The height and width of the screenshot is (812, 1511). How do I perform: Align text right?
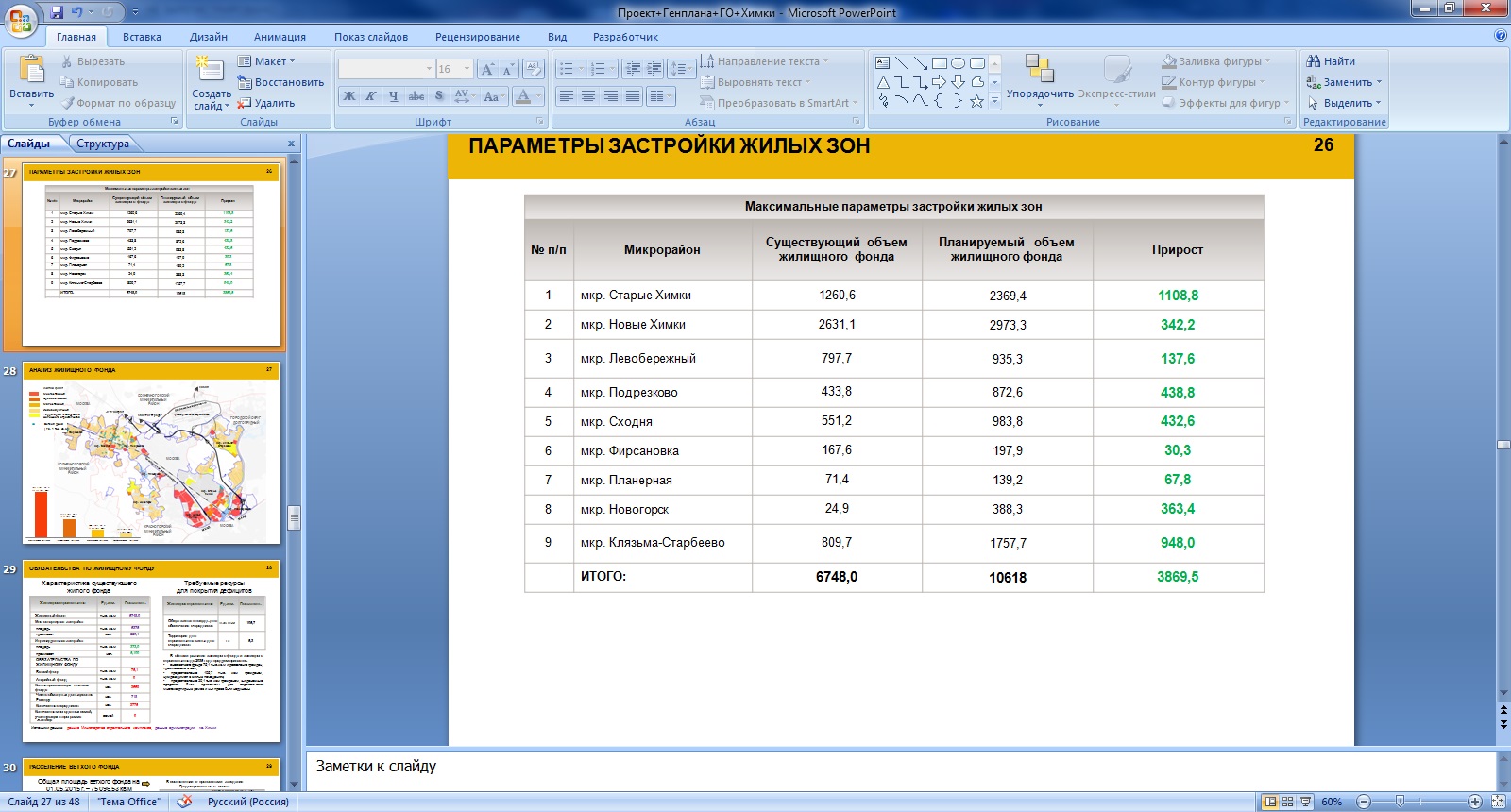coord(611,96)
